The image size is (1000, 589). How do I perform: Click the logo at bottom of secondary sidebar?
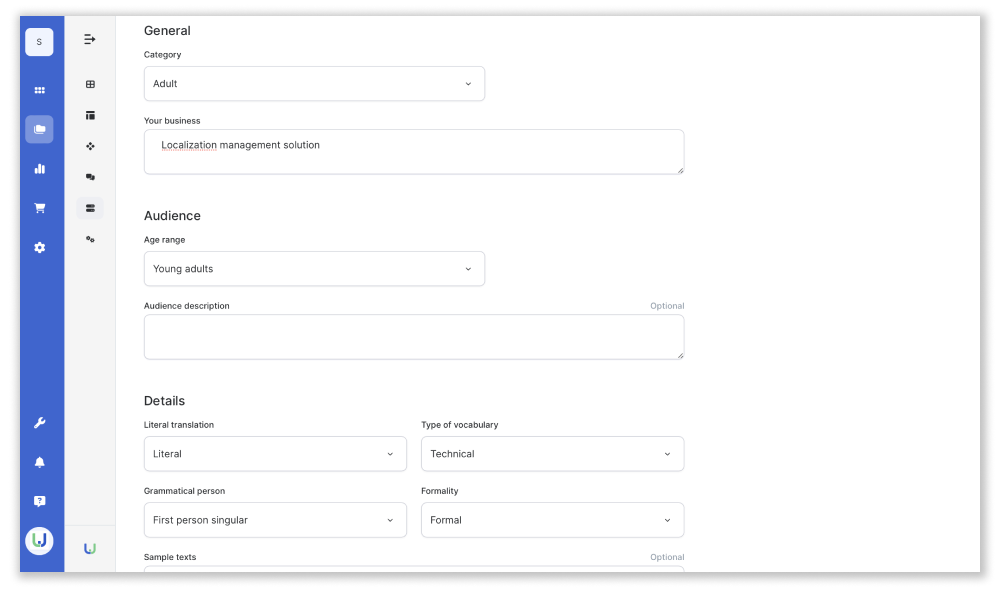pos(90,548)
